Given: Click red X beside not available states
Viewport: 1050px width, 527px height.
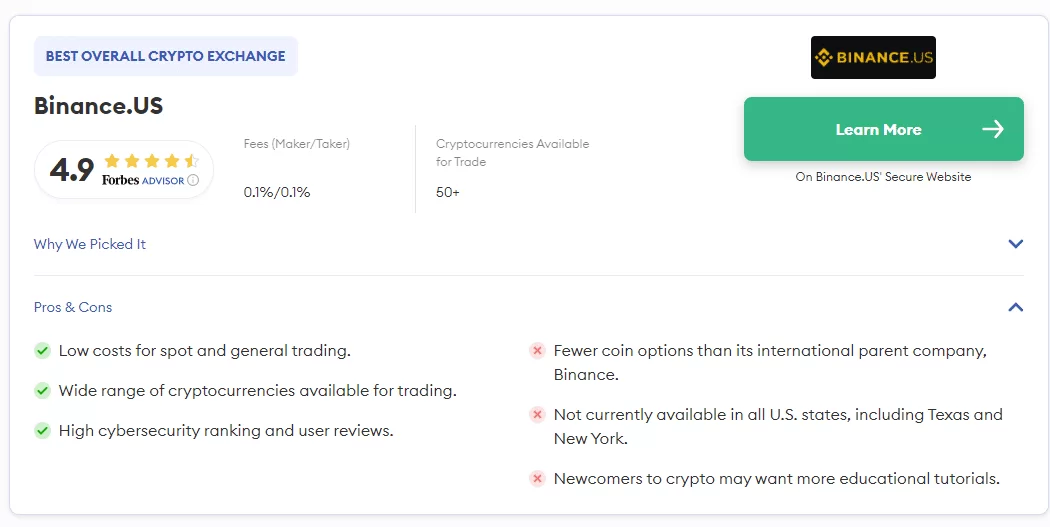Looking at the screenshot, I should click(537, 414).
